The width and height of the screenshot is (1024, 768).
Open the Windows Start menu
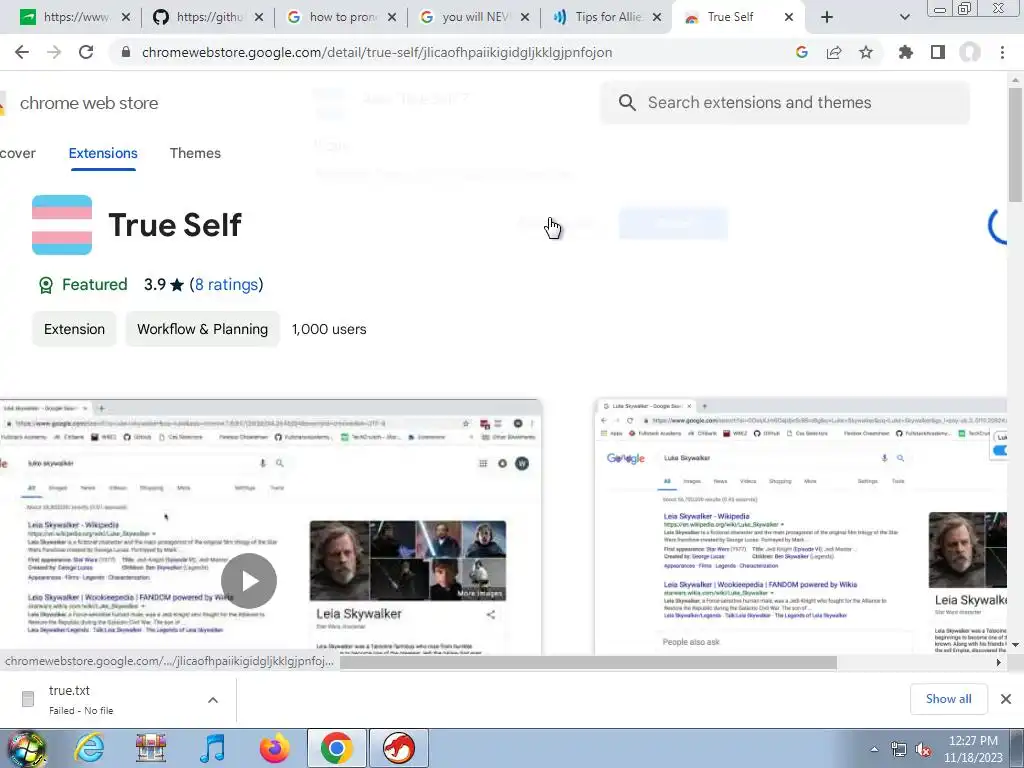point(26,748)
